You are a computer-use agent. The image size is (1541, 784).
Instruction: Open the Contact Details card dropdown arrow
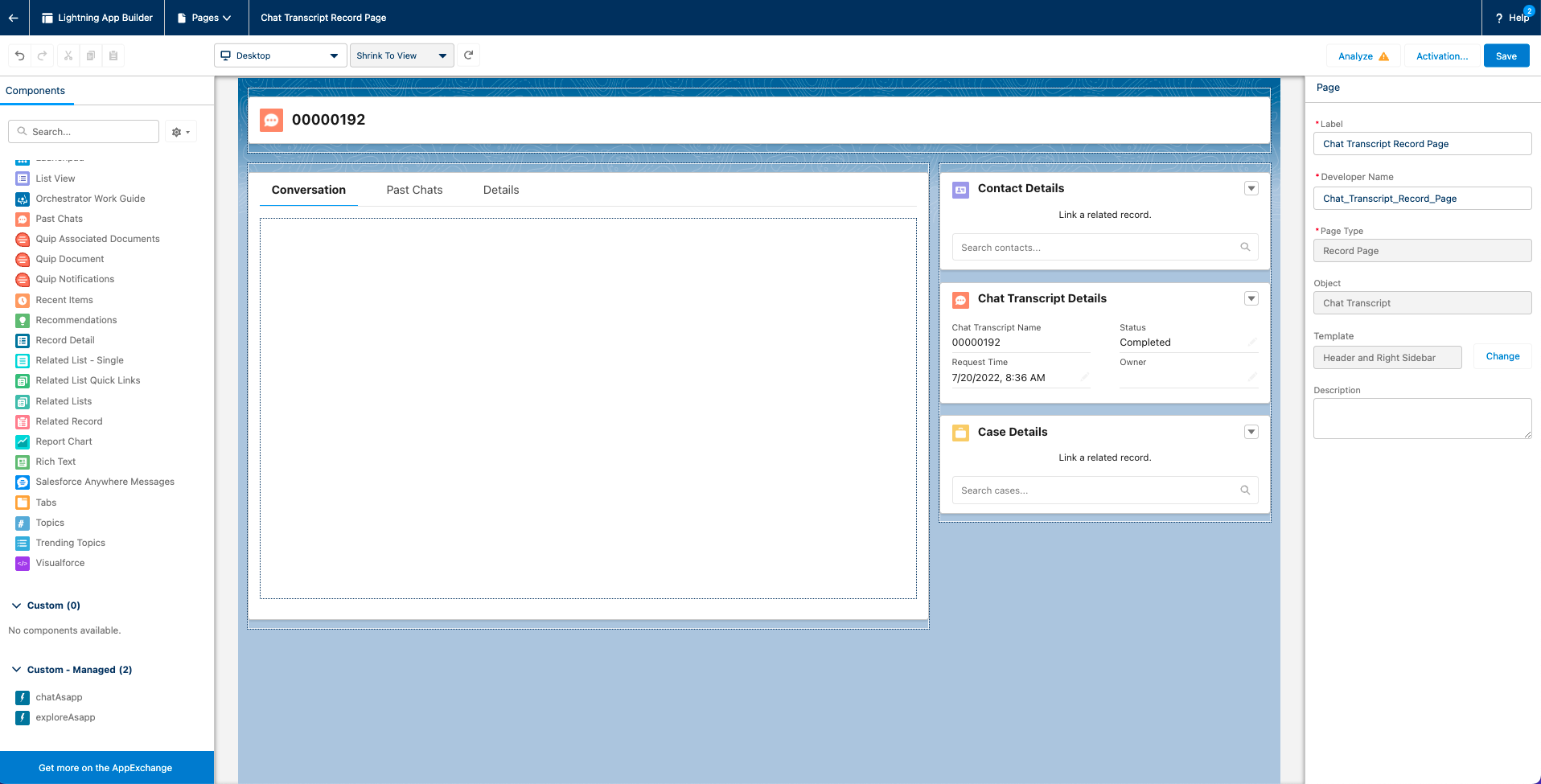click(x=1251, y=188)
